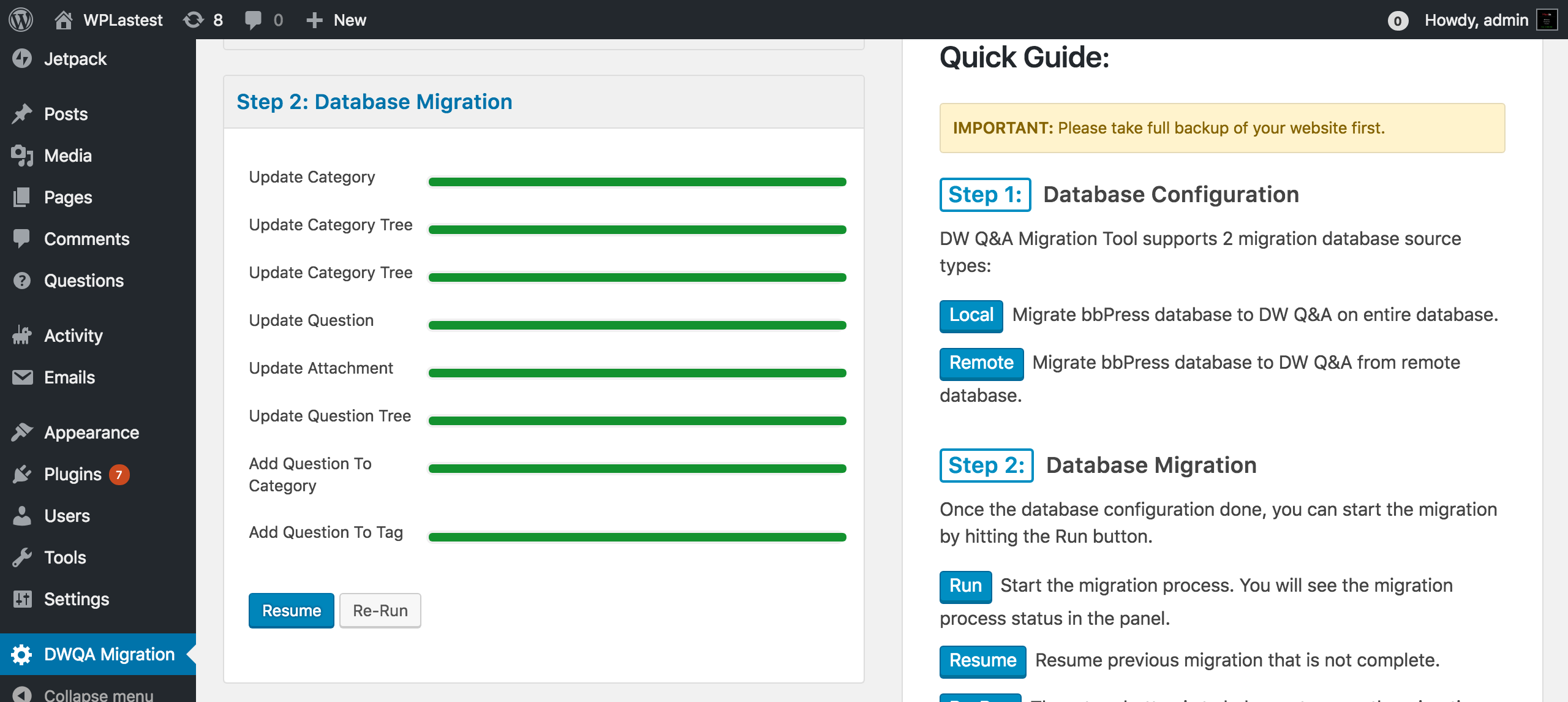Click the notification counter badge near Howdy
The height and width of the screenshot is (702, 1568).
(x=1398, y=21)
